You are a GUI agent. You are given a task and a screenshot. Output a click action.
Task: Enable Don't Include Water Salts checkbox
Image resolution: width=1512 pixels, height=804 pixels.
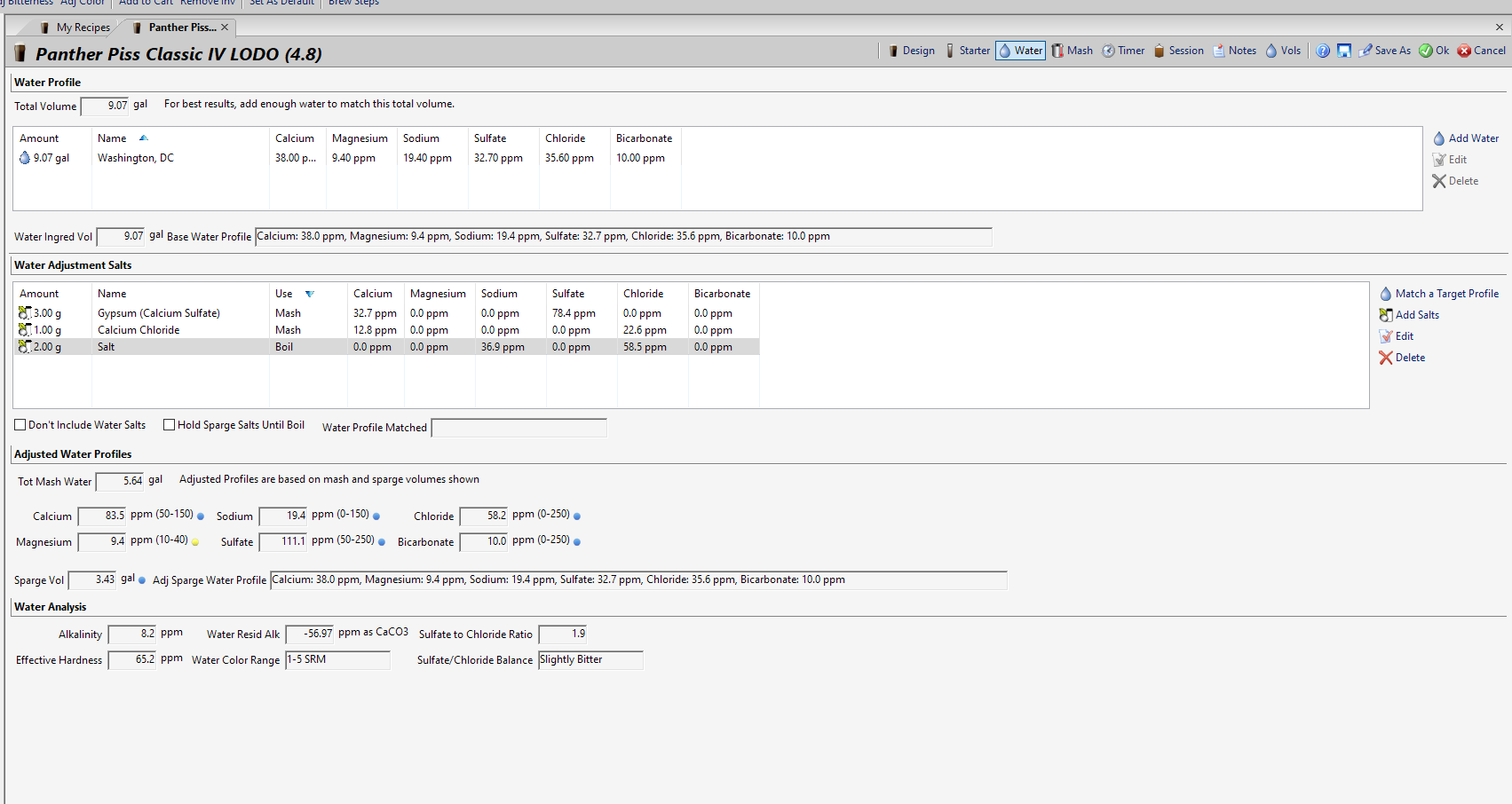(20, 425)
